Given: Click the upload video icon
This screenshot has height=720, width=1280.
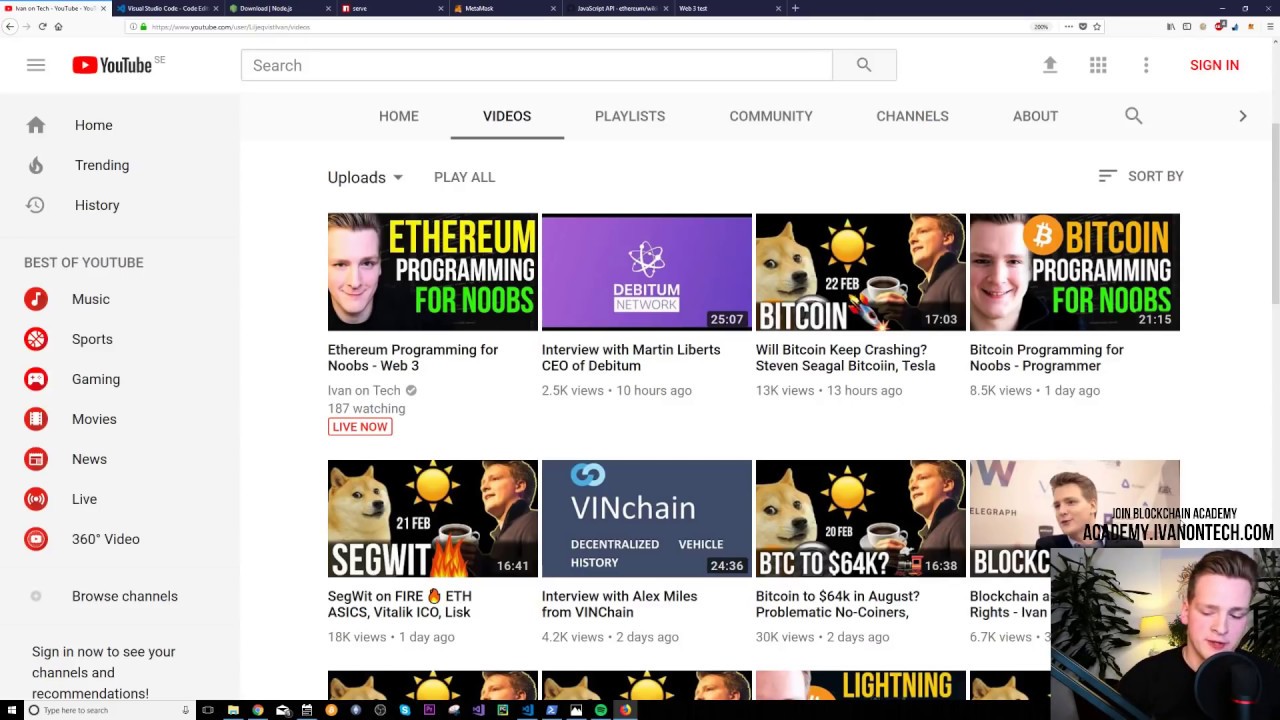Looking at the screenshot, I should pos(1050,65).
